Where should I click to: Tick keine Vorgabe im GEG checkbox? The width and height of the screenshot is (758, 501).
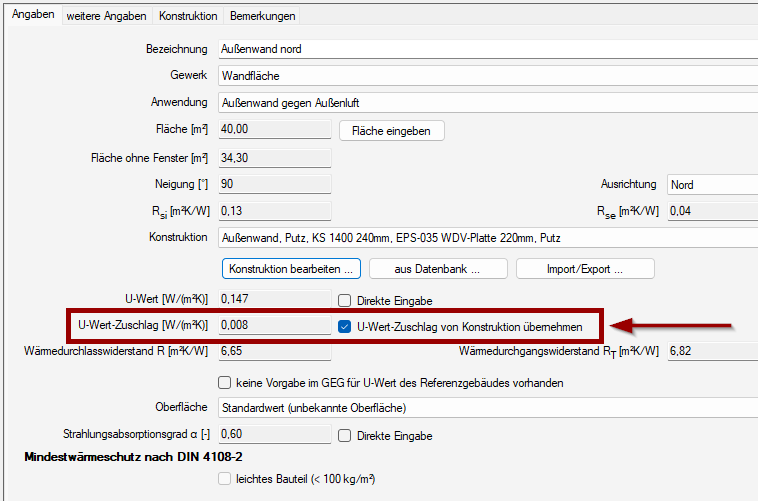(x=225, y=382)
